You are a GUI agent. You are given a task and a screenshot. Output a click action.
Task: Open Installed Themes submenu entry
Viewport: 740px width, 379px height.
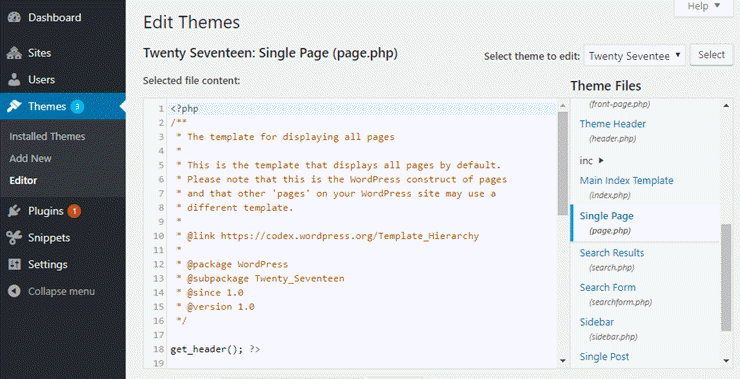click(47, 136)
